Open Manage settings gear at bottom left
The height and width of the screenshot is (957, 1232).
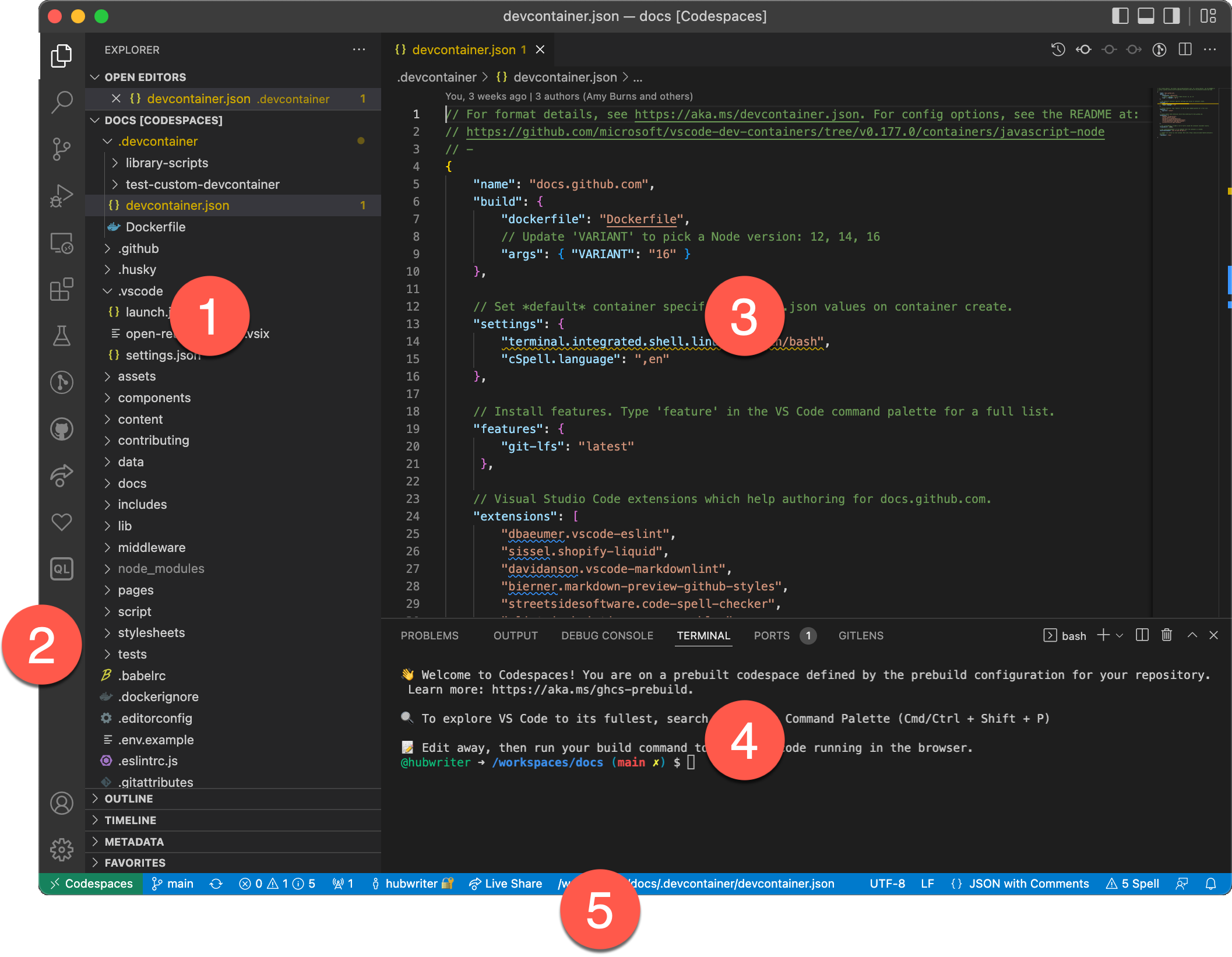(61, 850)
